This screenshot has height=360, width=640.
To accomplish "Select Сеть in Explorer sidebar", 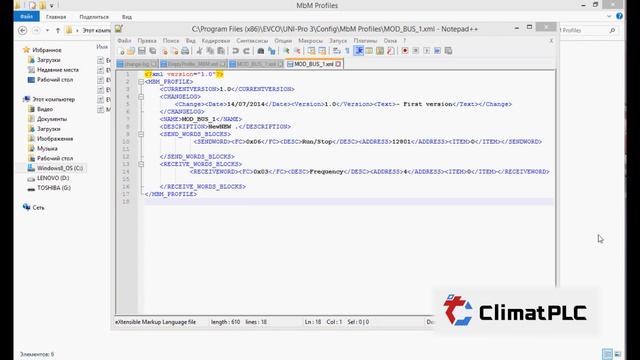I will click(38, 208).
